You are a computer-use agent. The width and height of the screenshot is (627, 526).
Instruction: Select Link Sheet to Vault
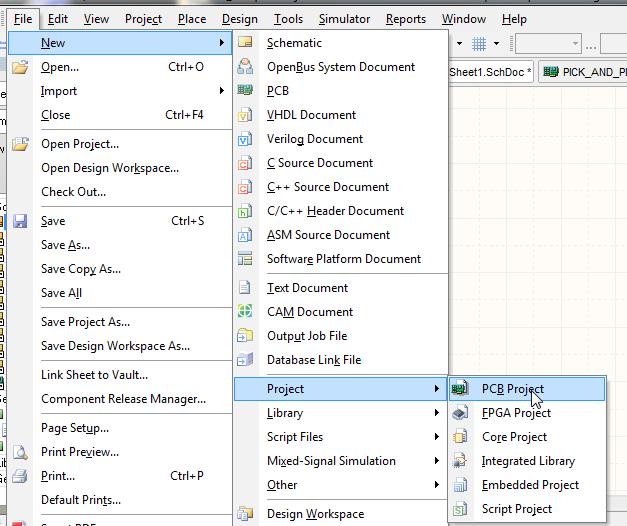point(120,375)
